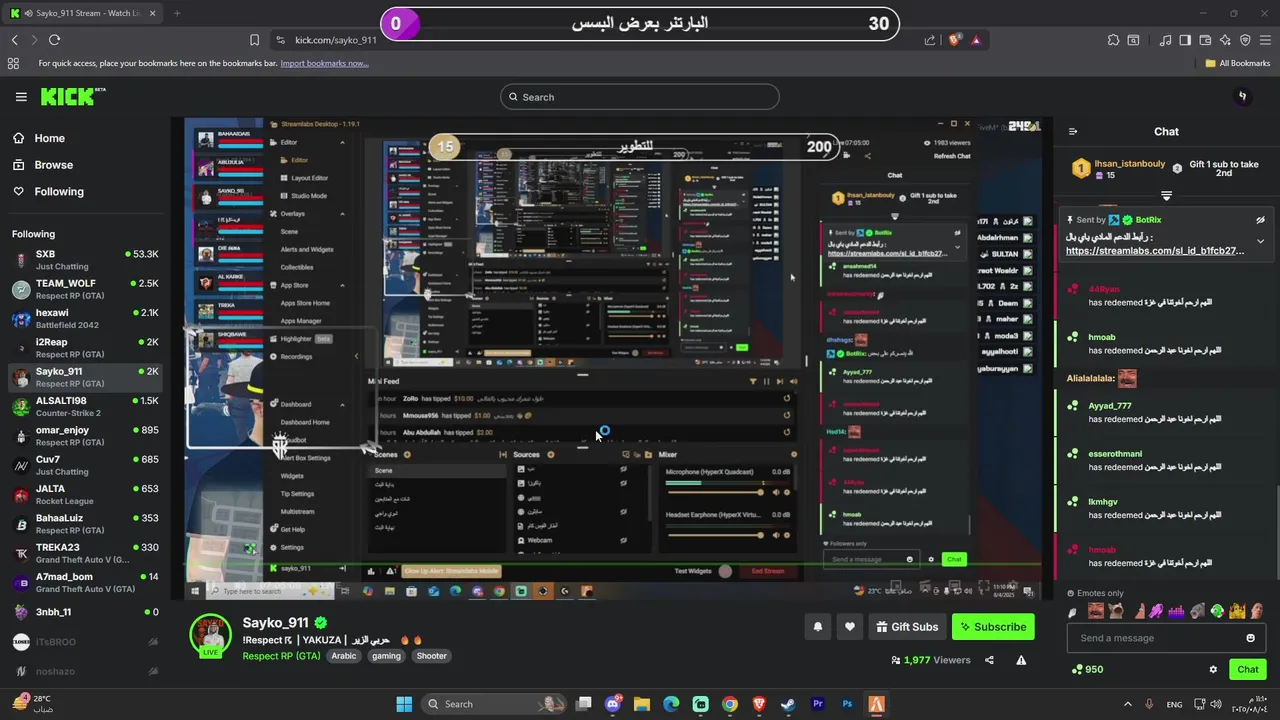Click the green Chat send button
This screenshot has height=720, width=1280.
pyautogui.click(x=1248, y=669)
